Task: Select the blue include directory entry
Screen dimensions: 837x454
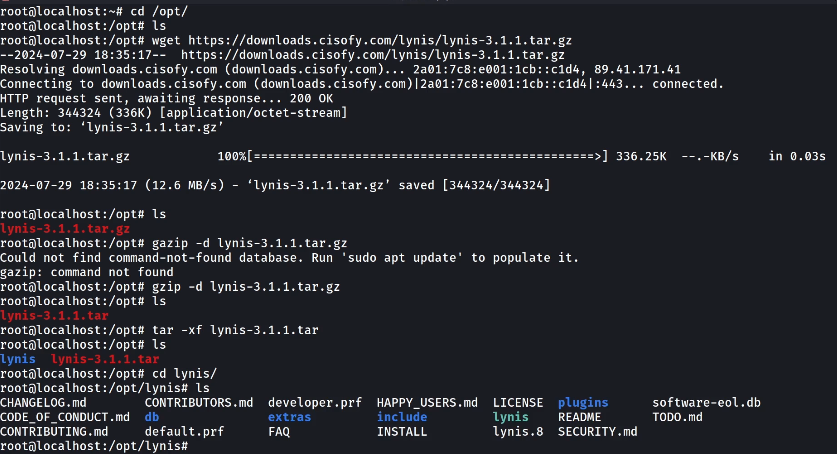Action: pyautogui.click(x=402, y=417)
